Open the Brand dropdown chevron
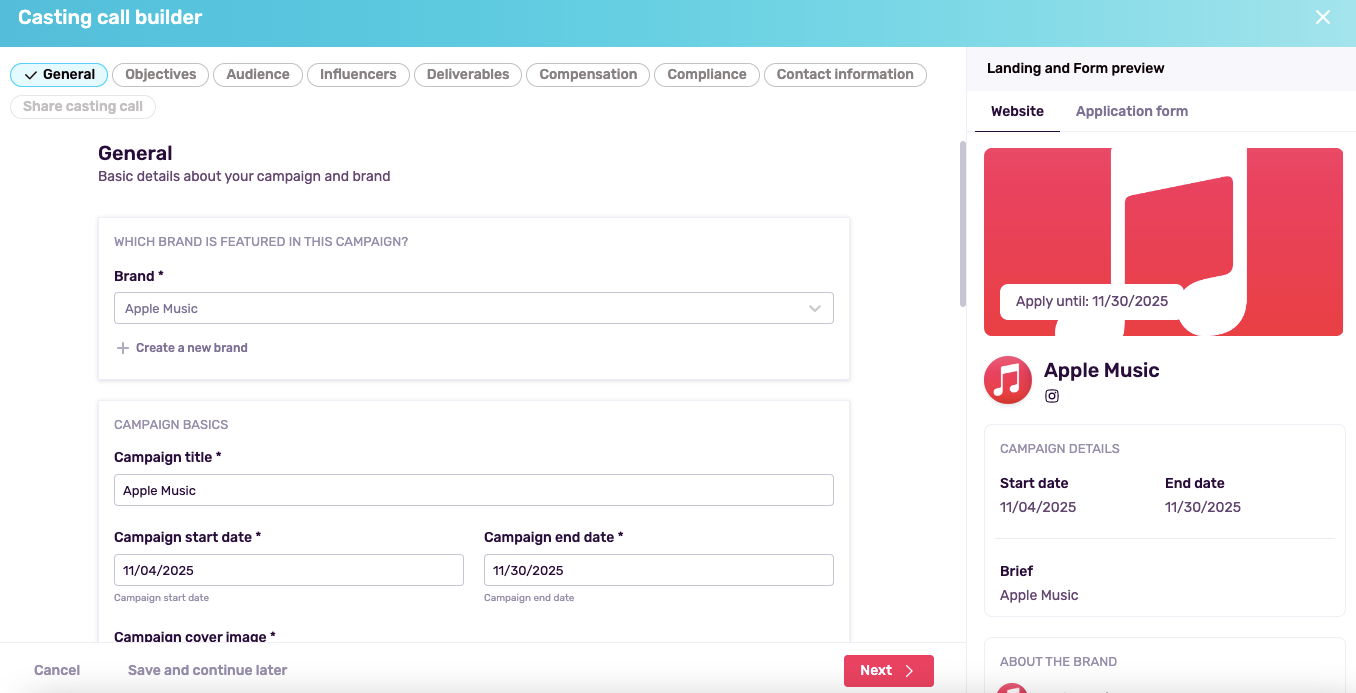The width and height of the screenshot is (1356, 693). [x=815, y=309]
